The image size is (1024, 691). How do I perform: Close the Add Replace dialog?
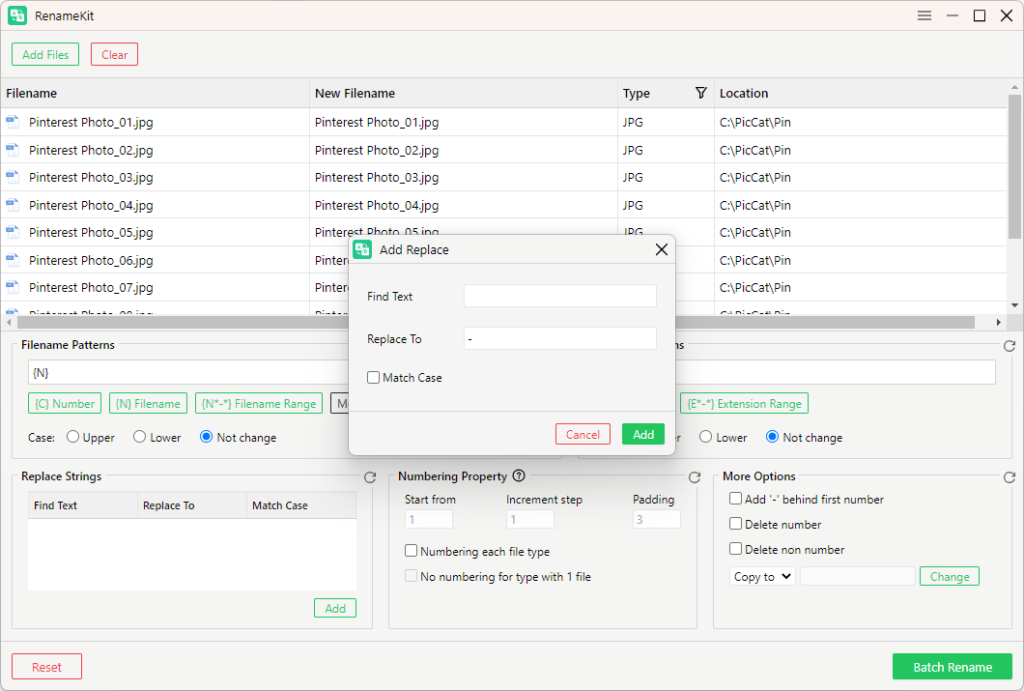[662, 249]
